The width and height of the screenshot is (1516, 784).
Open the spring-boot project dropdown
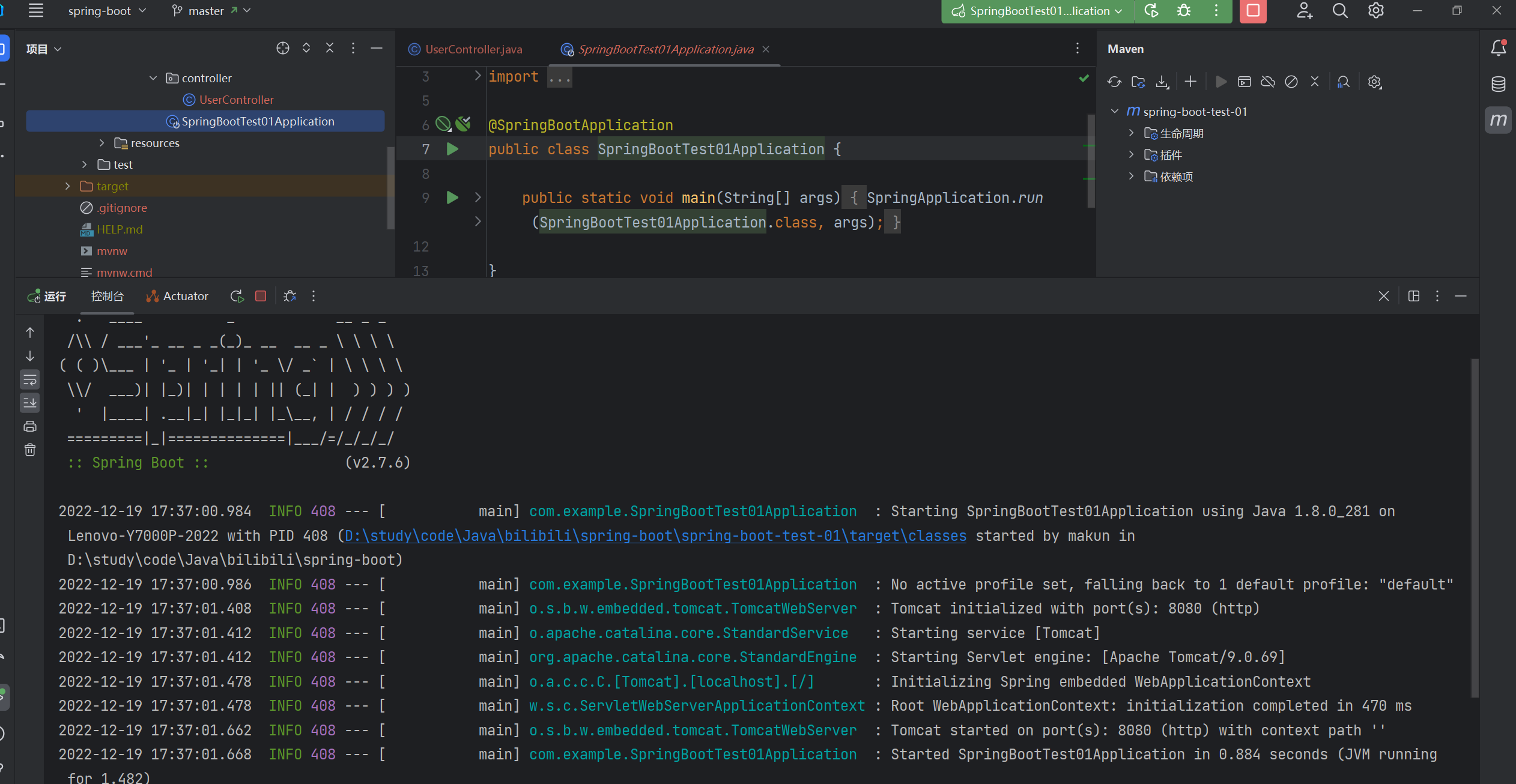pyautogui.click(x=107, y=11)
